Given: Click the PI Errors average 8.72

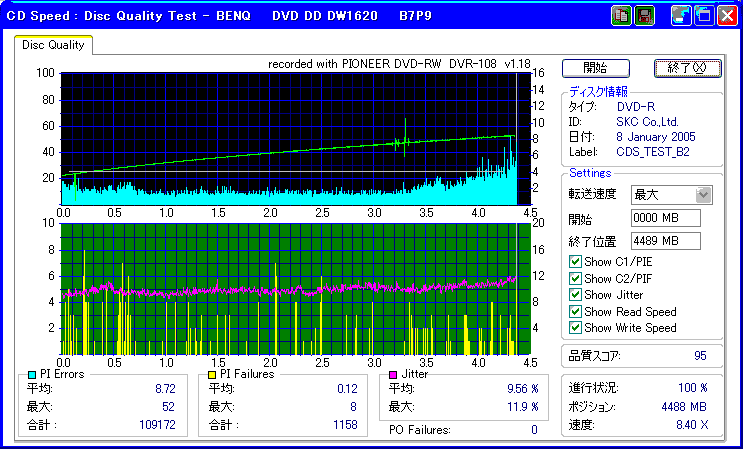Looking at the screenshot, I should (x=165, y=389).
